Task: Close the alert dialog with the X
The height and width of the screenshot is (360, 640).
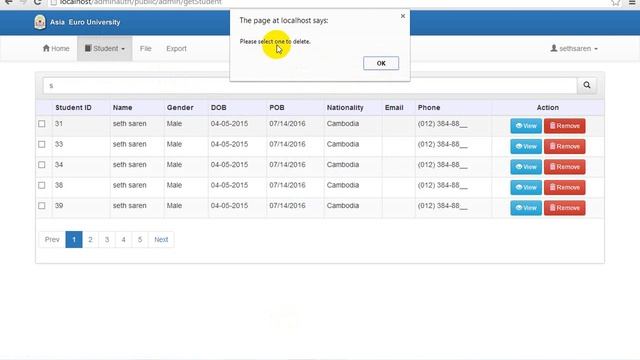Action: (x=403, y=16)
